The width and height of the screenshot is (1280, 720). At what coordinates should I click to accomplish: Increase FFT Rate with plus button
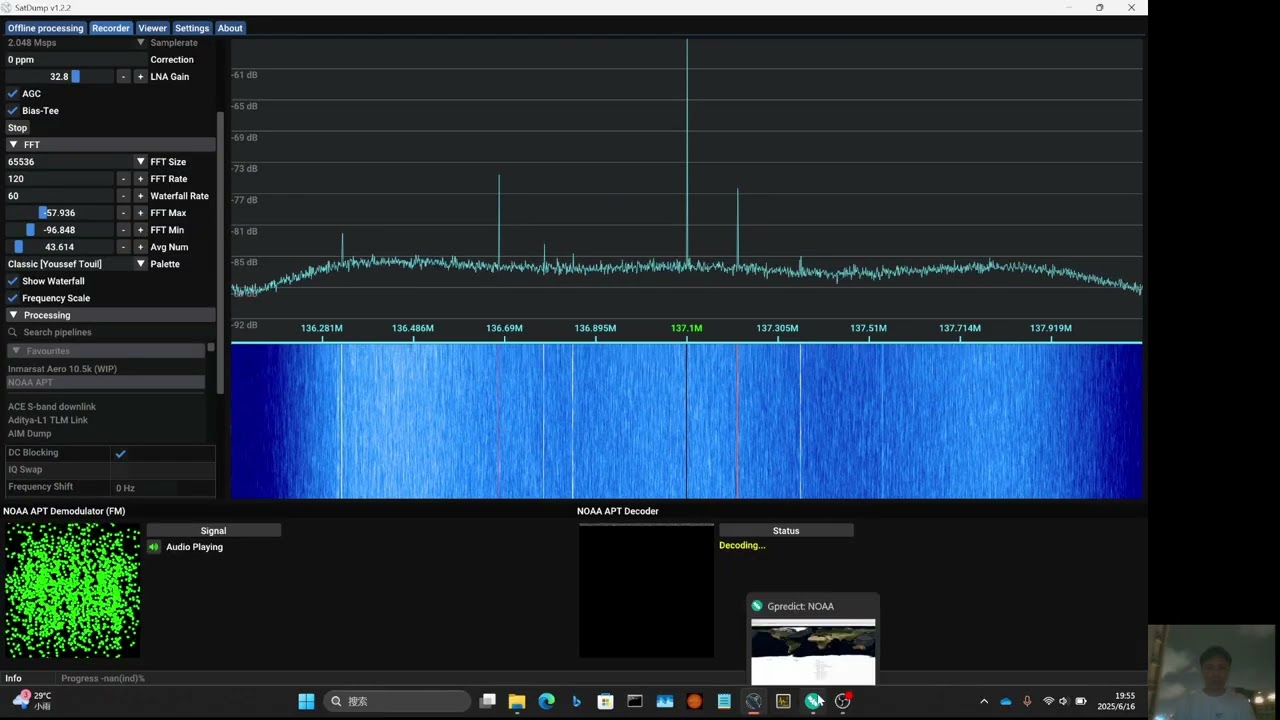click(x=141, y=179)
